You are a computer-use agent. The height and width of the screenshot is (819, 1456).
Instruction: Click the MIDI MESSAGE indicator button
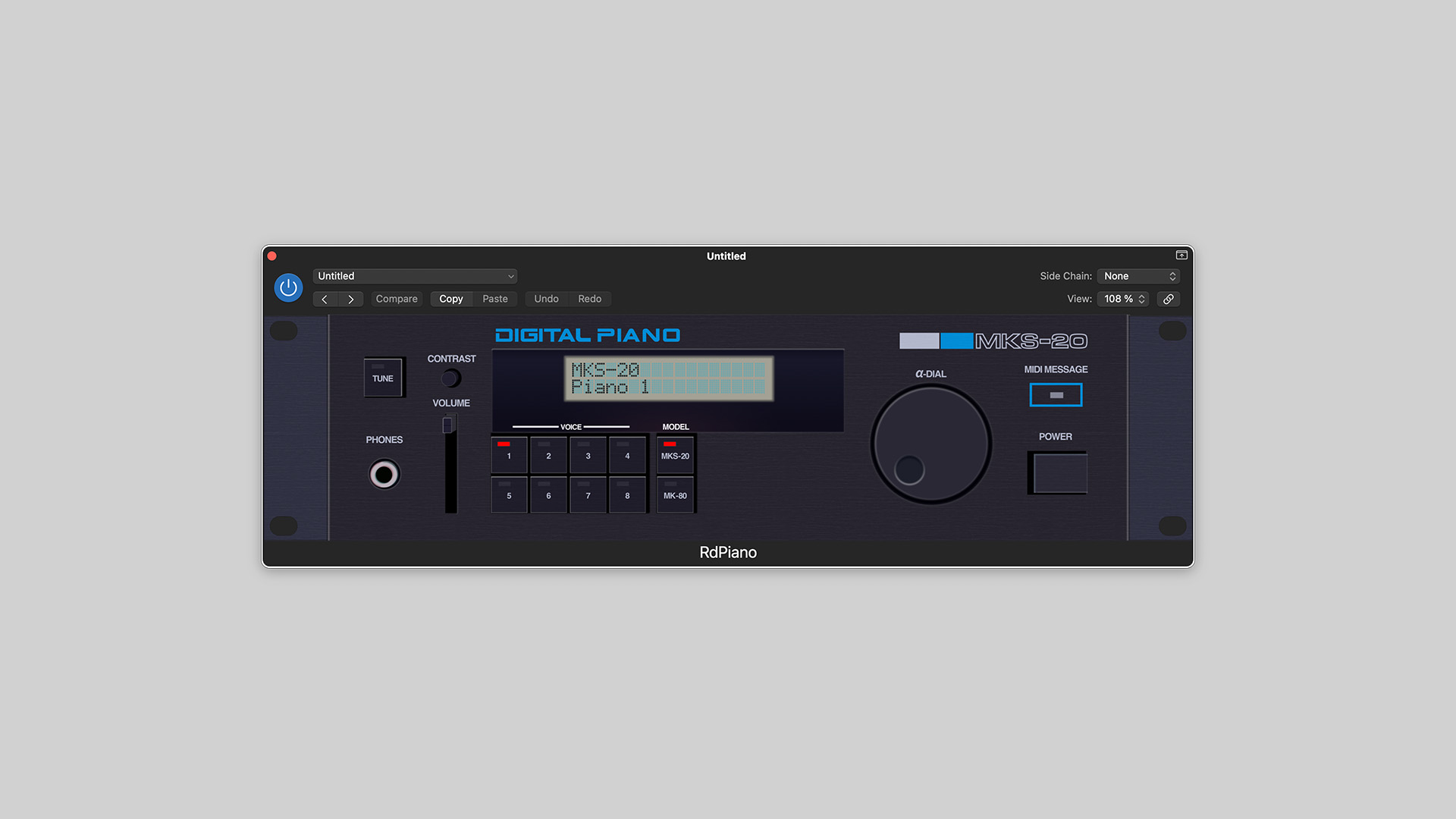pyautogui.click(x=1056, y=394)
